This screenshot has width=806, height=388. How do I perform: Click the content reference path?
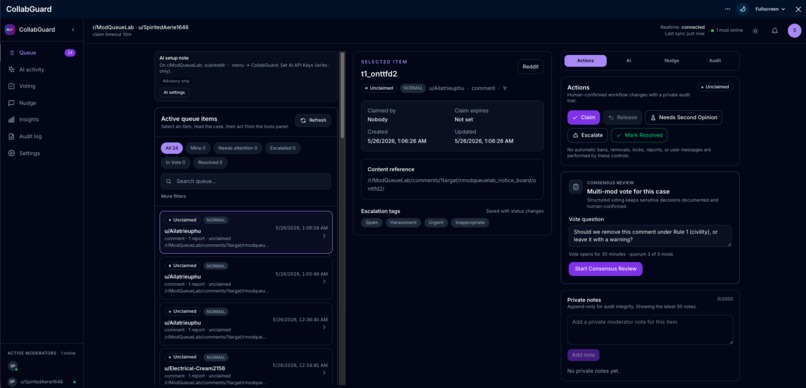(x=451, y=184)
